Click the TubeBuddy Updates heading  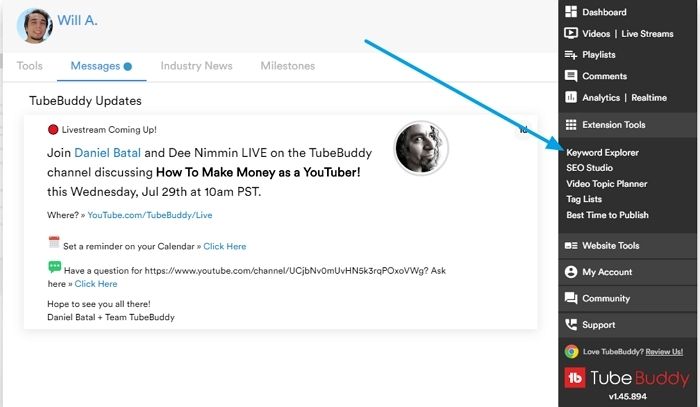[x=85, y=101]
